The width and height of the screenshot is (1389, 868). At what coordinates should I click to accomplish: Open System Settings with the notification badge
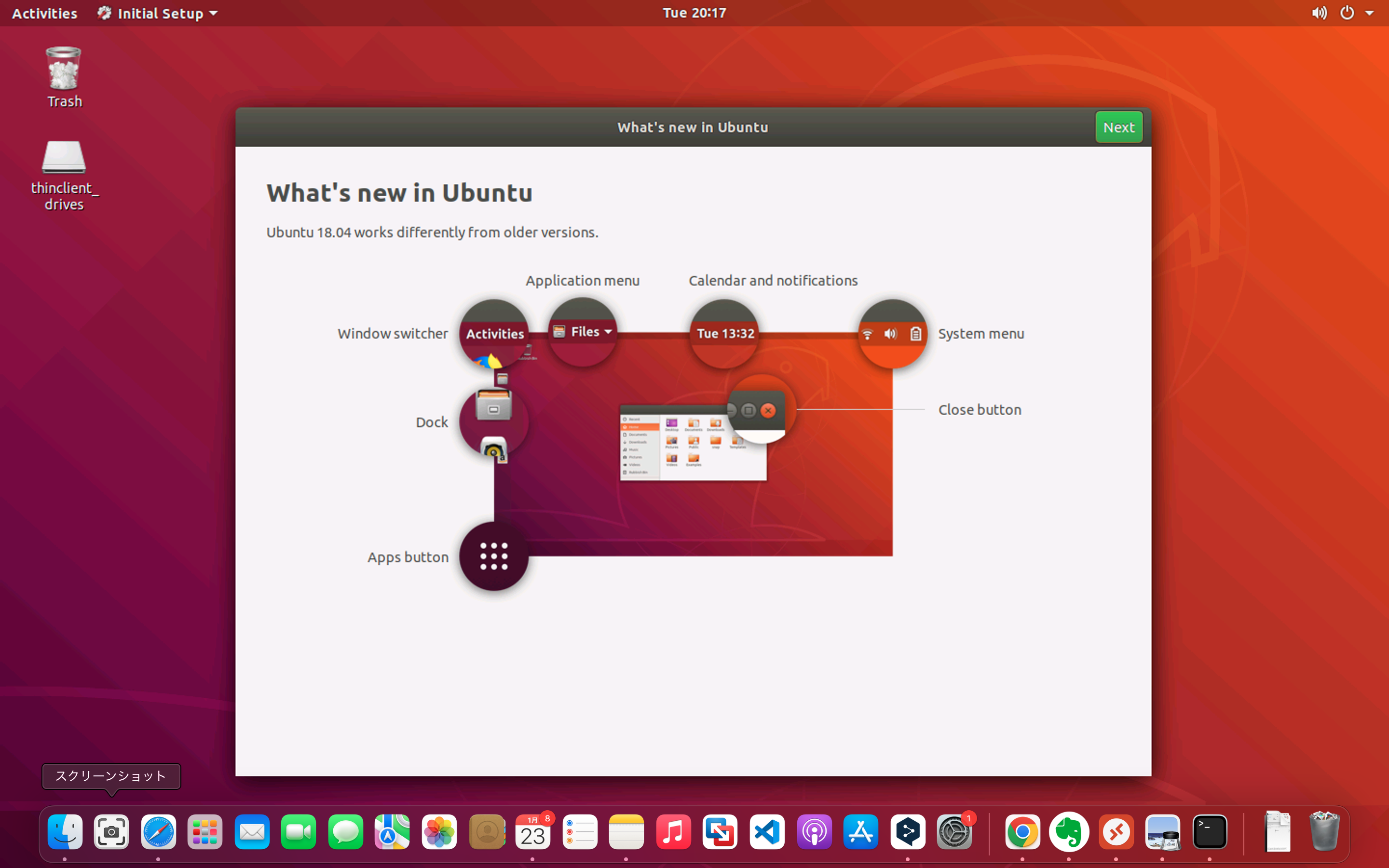click(x=955, y=831)
